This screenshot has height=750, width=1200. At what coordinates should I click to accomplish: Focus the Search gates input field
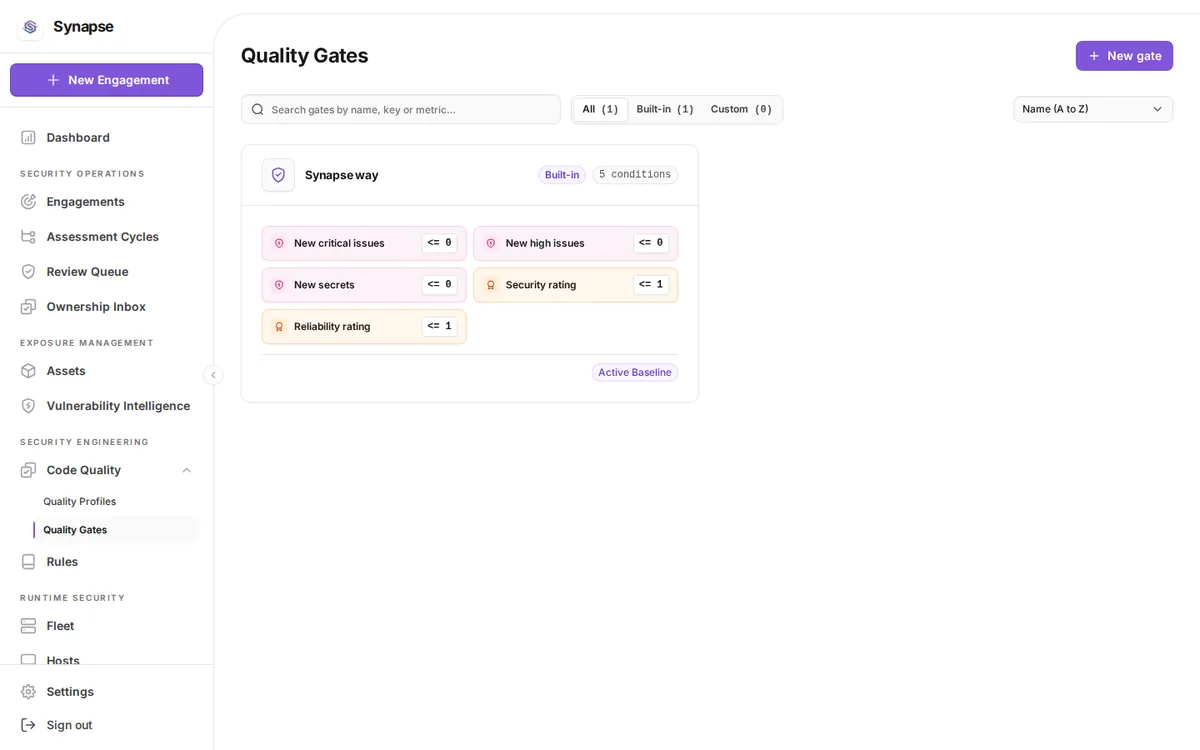401,109
